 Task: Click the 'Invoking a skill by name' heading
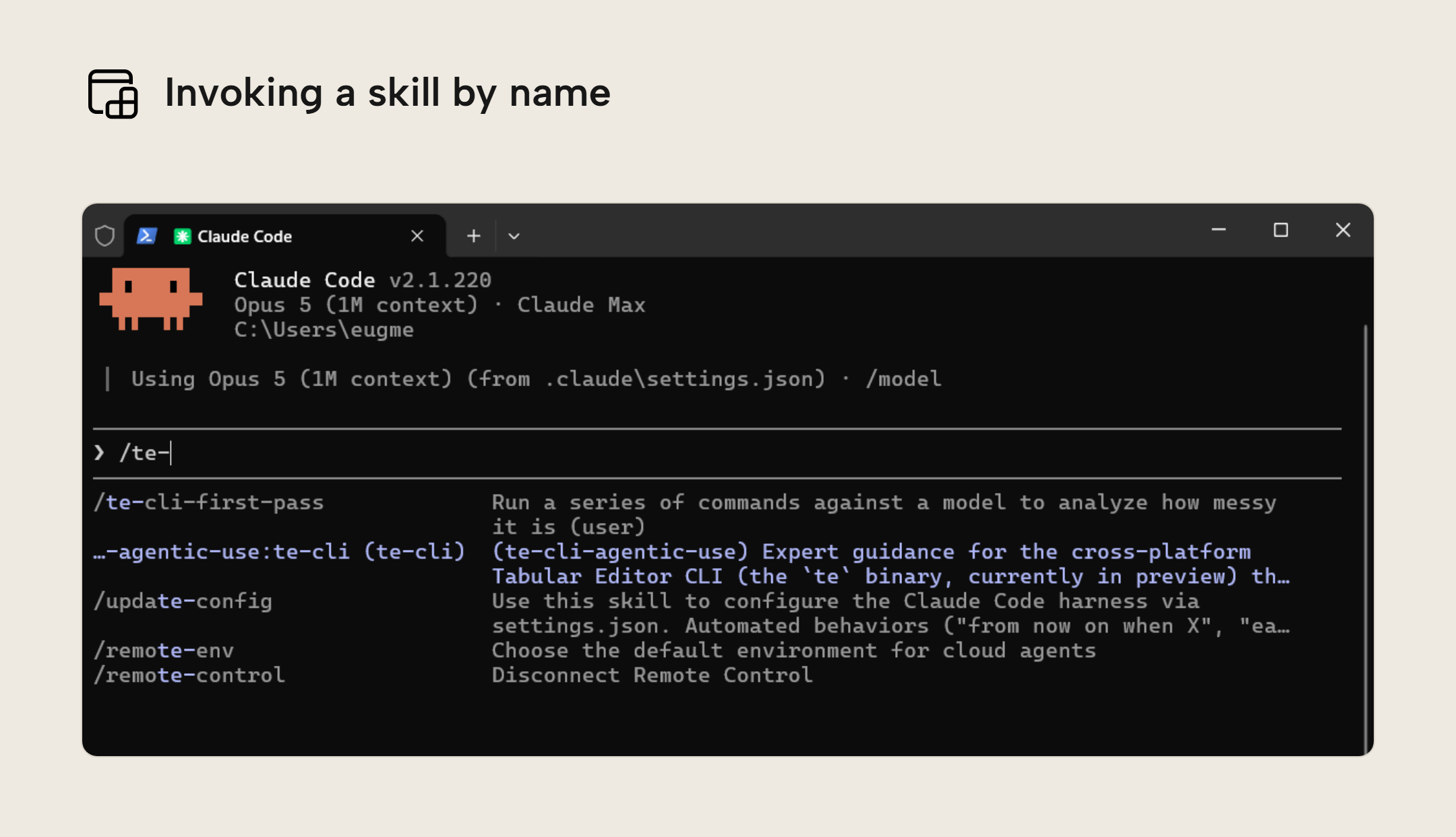(x=388, y=92)
